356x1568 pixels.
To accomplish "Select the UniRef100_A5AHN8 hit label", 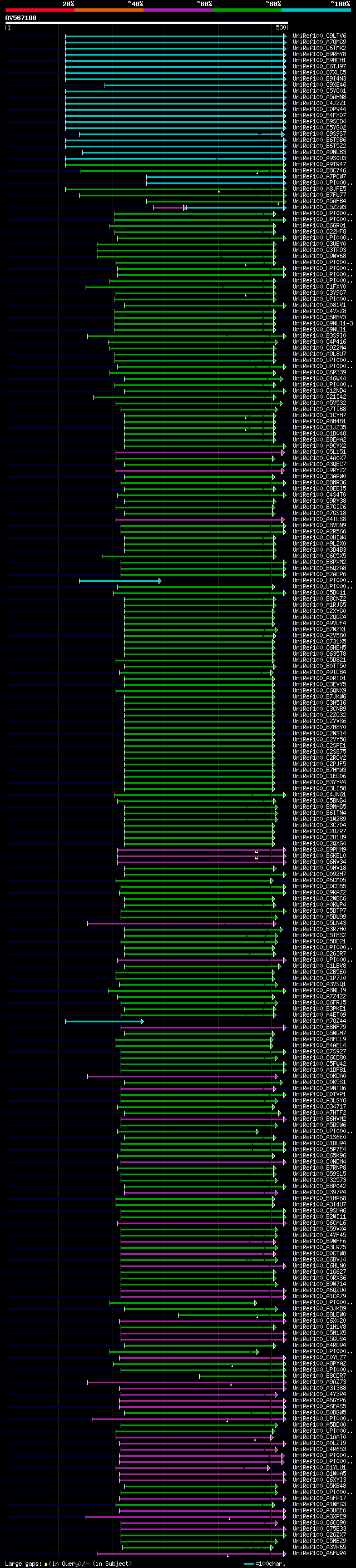I will tap(319, 97).
